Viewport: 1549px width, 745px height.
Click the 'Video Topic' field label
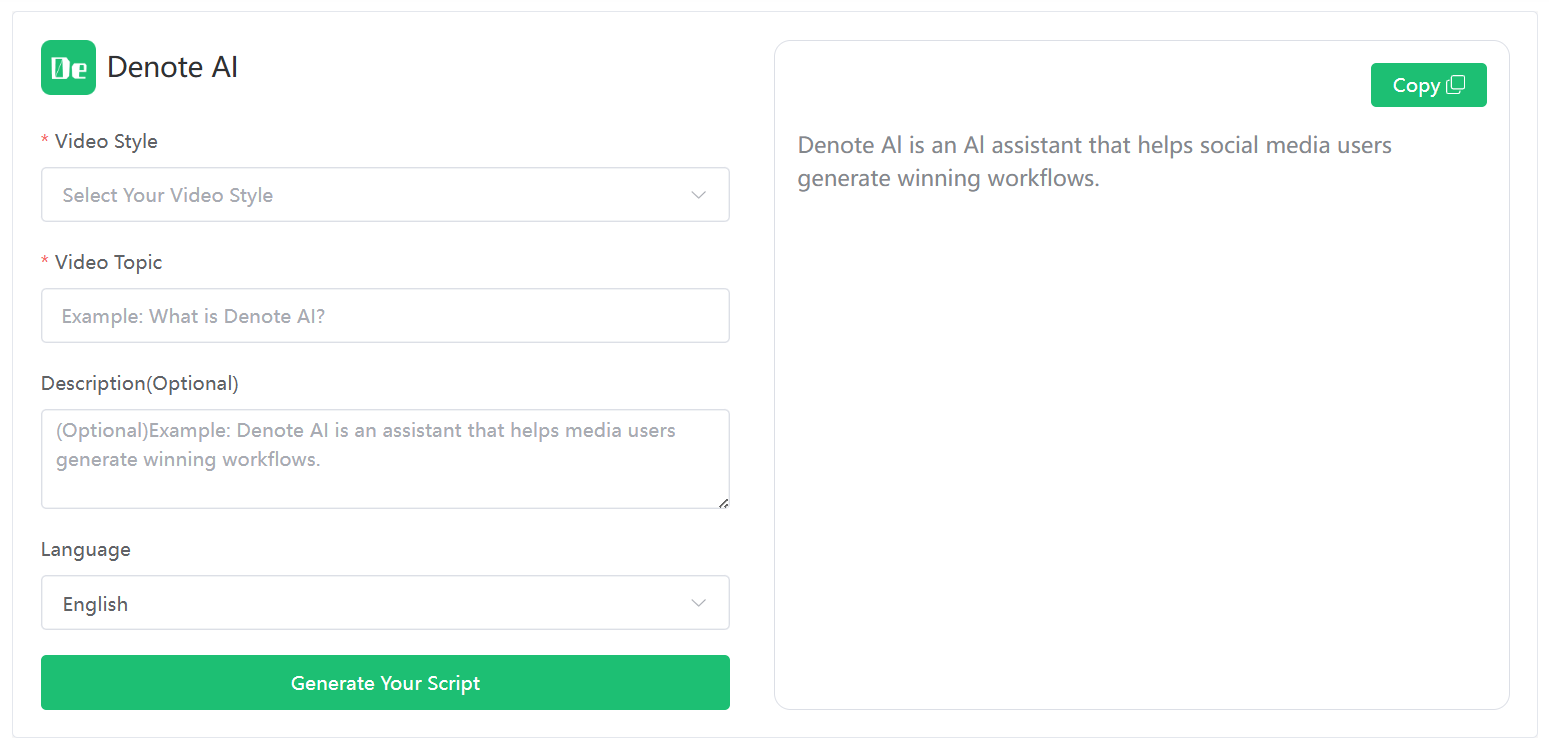pos(108,262)
